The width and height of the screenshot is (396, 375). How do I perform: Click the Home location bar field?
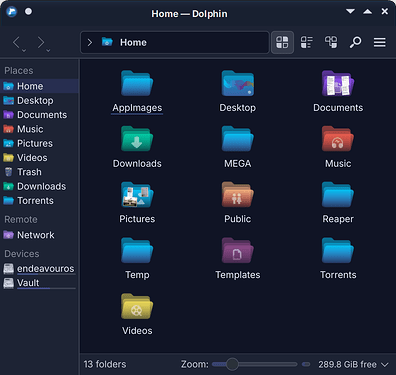[x=175, y=42]
